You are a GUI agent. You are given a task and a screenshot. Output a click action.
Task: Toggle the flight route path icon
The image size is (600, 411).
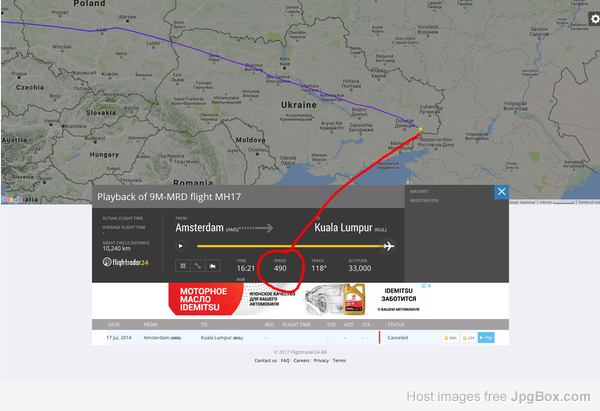198,266
